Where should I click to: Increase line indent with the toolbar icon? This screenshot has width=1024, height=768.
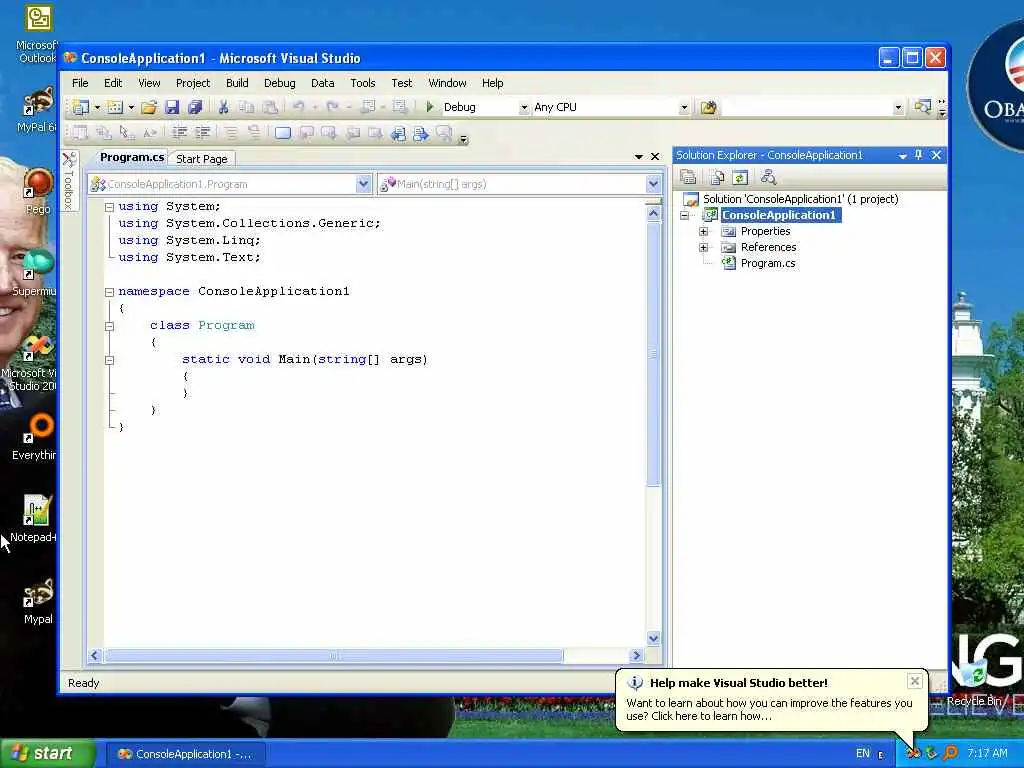coord(203,133)
